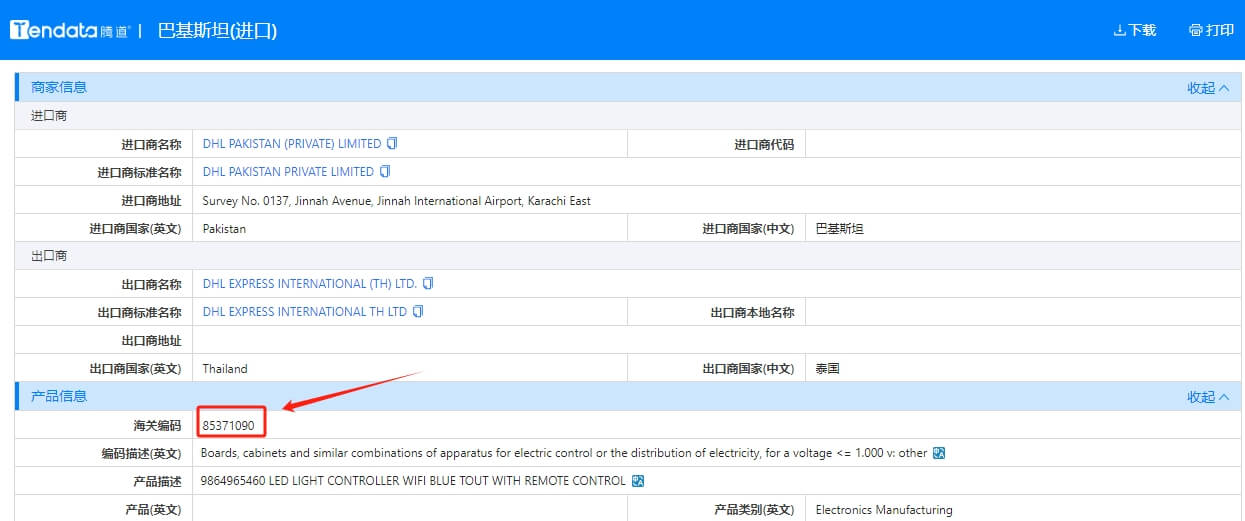Open the DHL PAKISTAN (PRIVATE) LIMITED link
1245x521 pixels.
[x=292, y=144]
